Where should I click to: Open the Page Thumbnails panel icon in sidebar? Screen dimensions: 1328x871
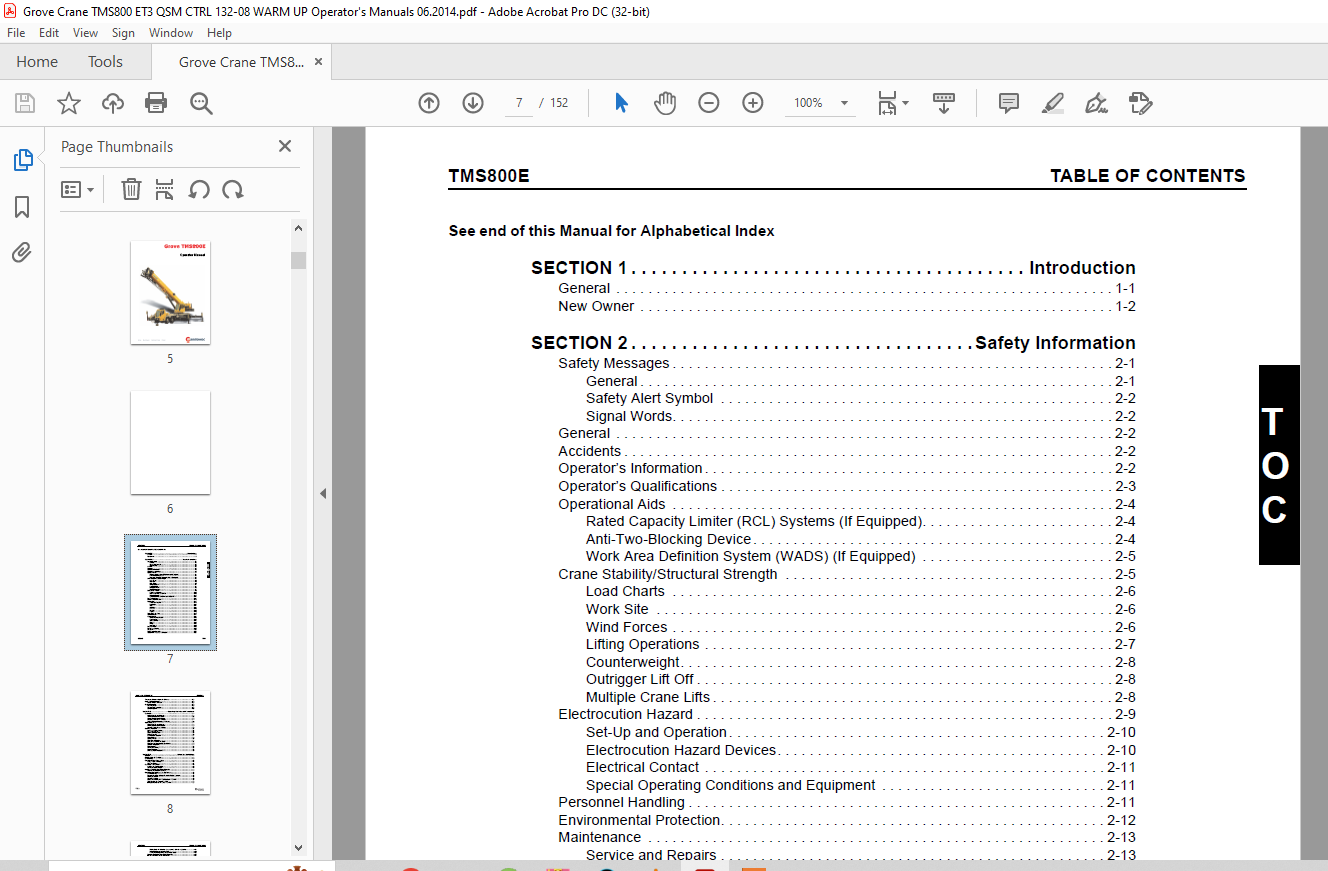click(22, 160)
